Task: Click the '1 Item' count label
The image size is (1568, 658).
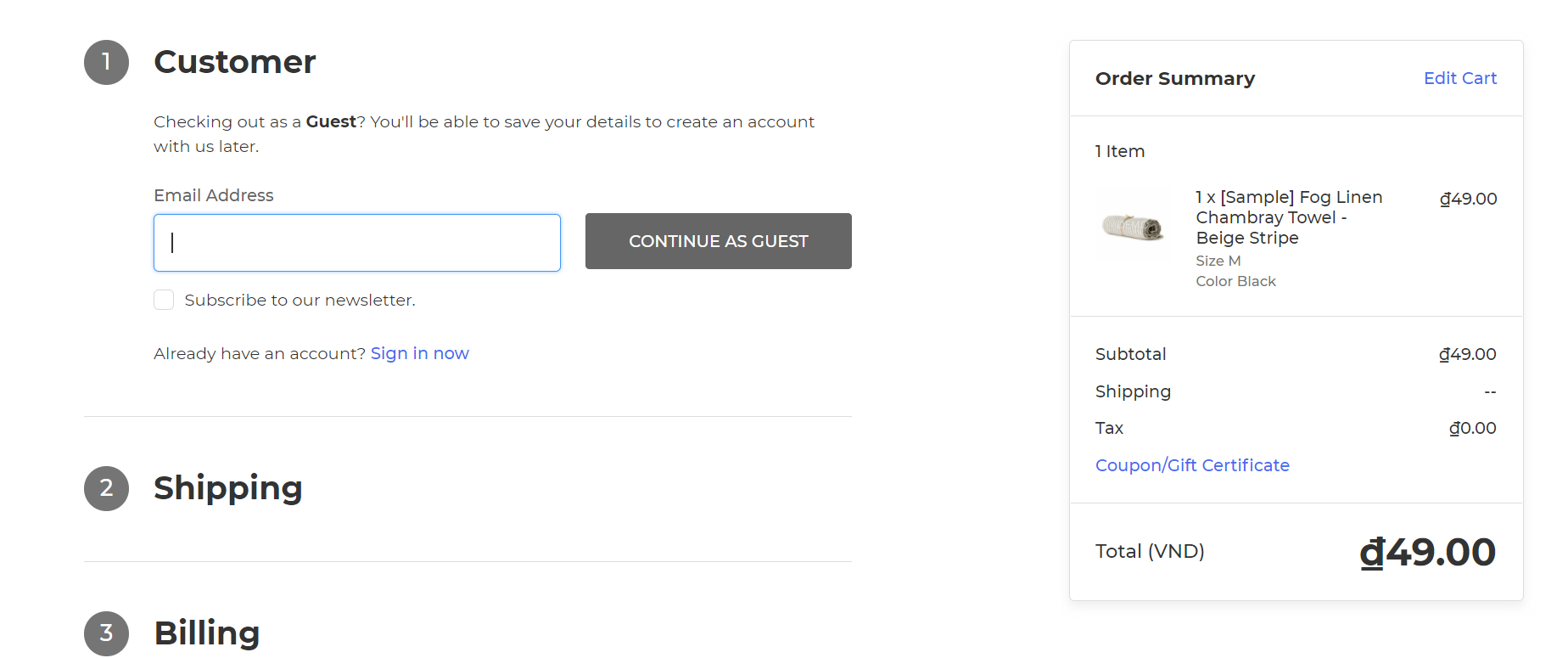Action: 1119,151
